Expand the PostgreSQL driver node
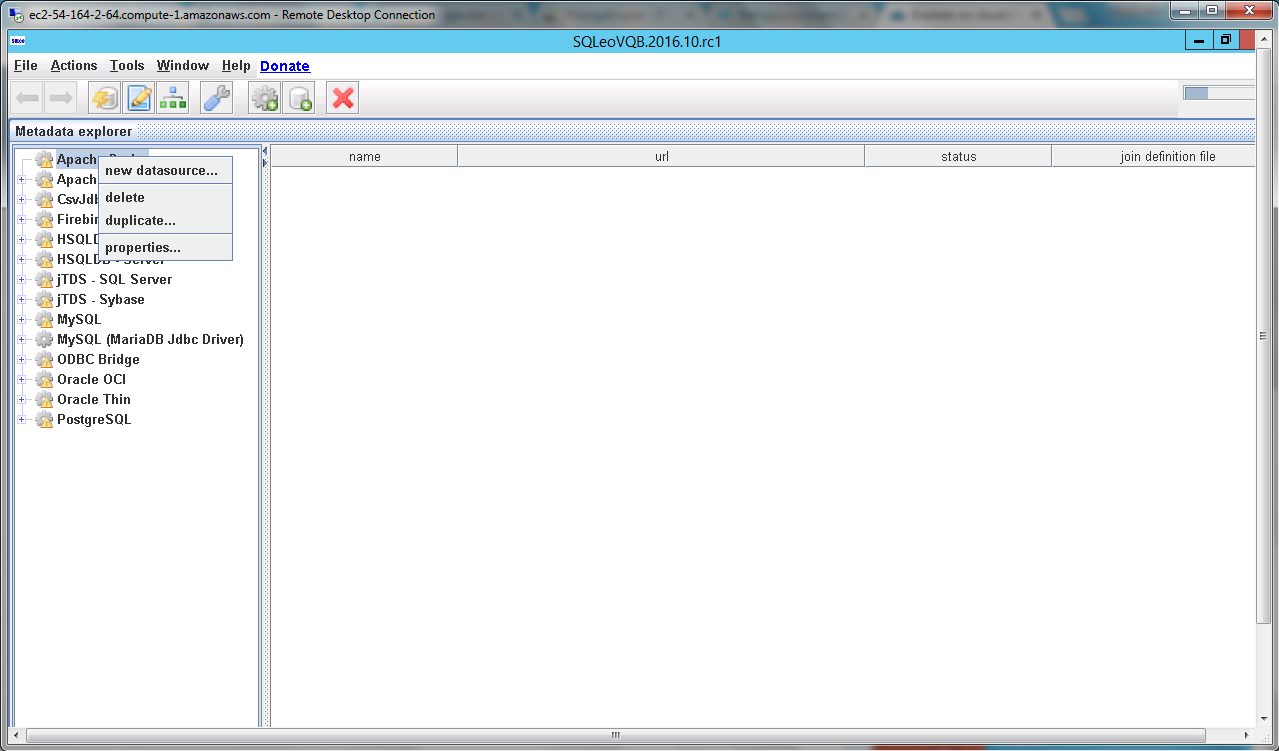 (21, 420)
